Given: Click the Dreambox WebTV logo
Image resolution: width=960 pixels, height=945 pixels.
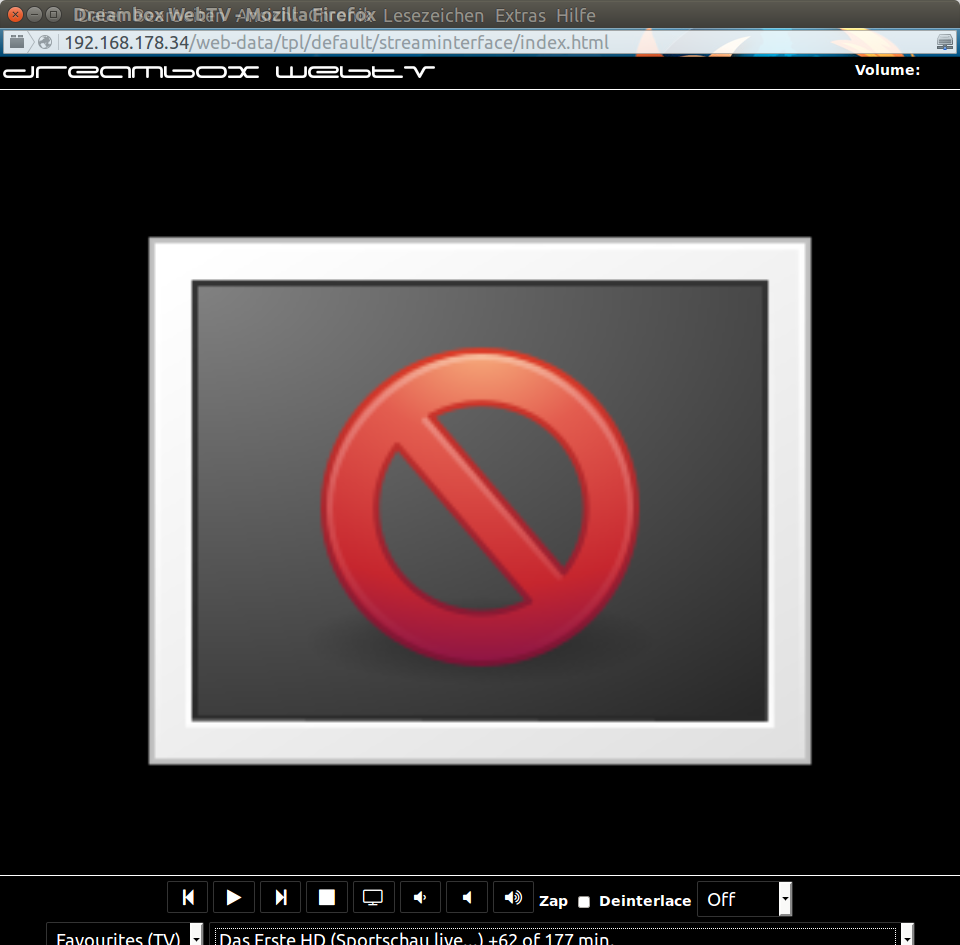Looking at the screenshot, I should (219, 71).
